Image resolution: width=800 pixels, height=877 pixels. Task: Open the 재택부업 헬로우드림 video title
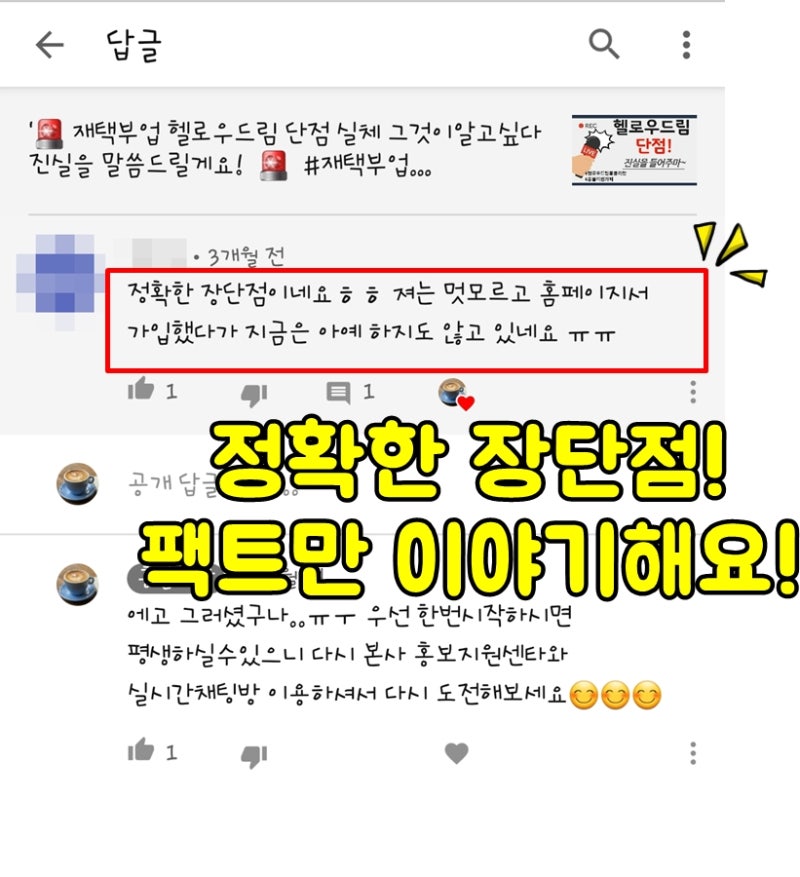(x=285, y=149)
